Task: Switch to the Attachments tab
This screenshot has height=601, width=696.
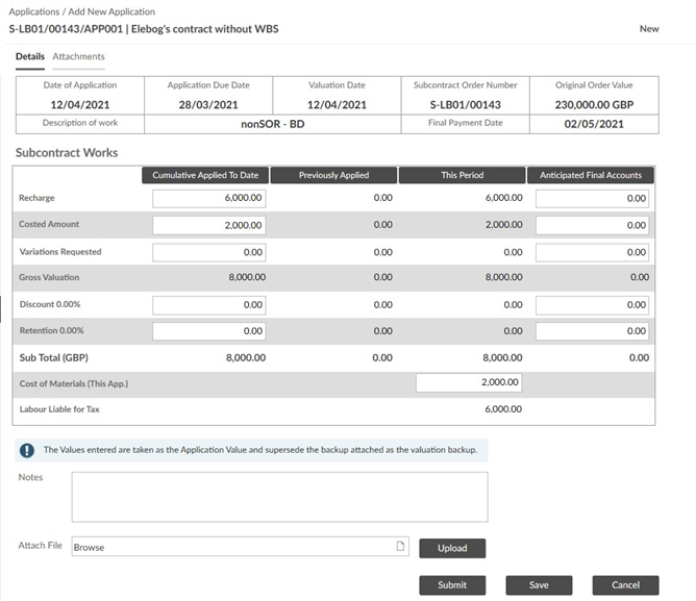Action: 78,57
